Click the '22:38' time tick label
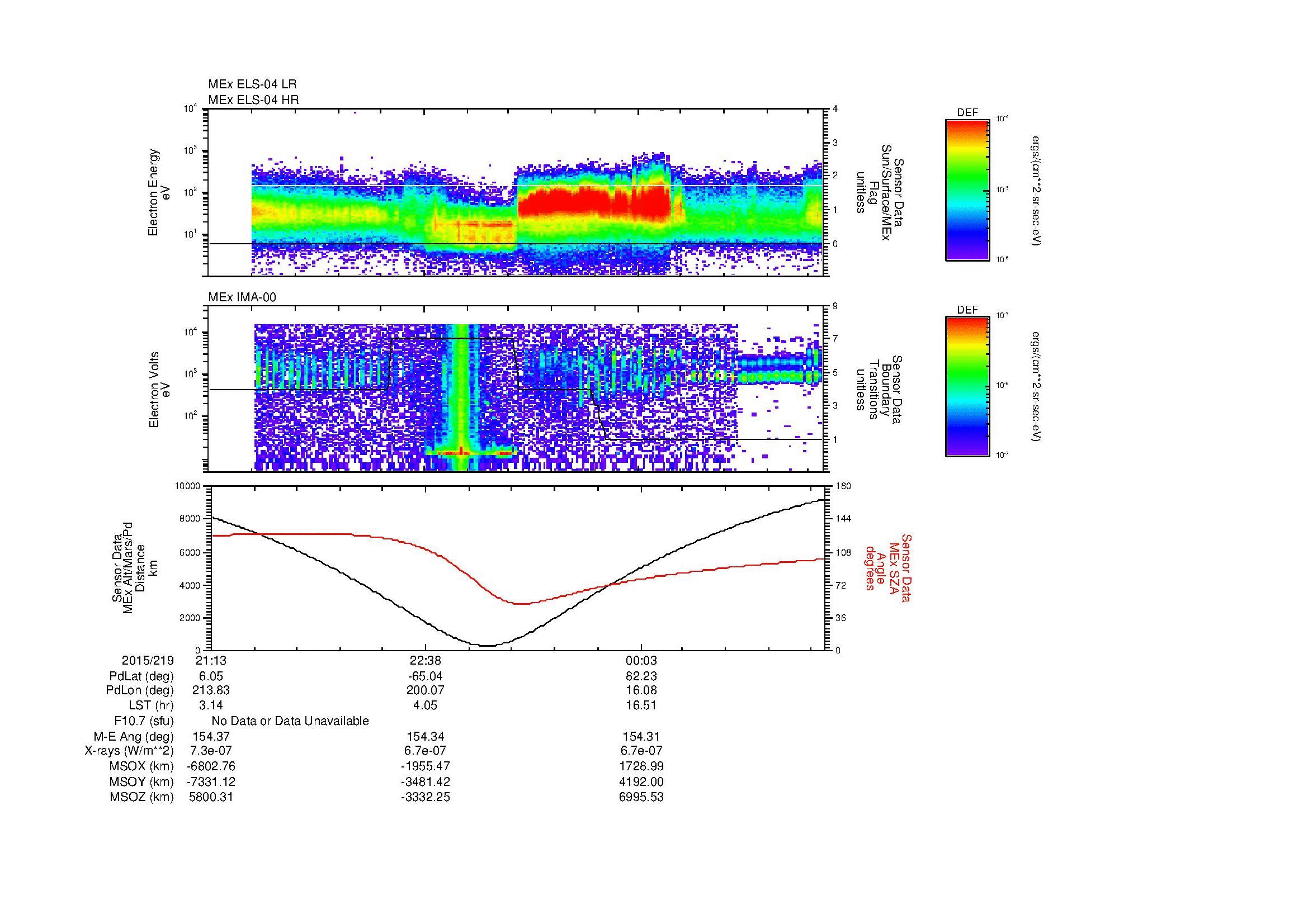1308x924 pixels. coord(425,660)
